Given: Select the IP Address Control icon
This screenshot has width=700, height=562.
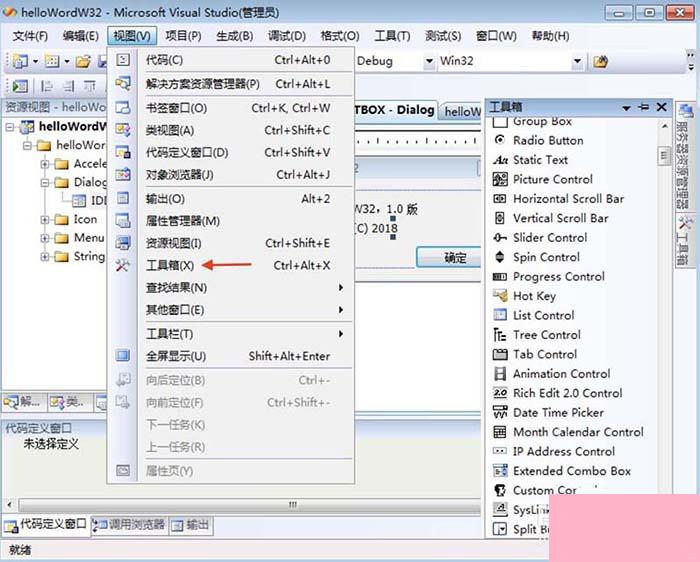Looking at the screenshot, I should (500, 451).
